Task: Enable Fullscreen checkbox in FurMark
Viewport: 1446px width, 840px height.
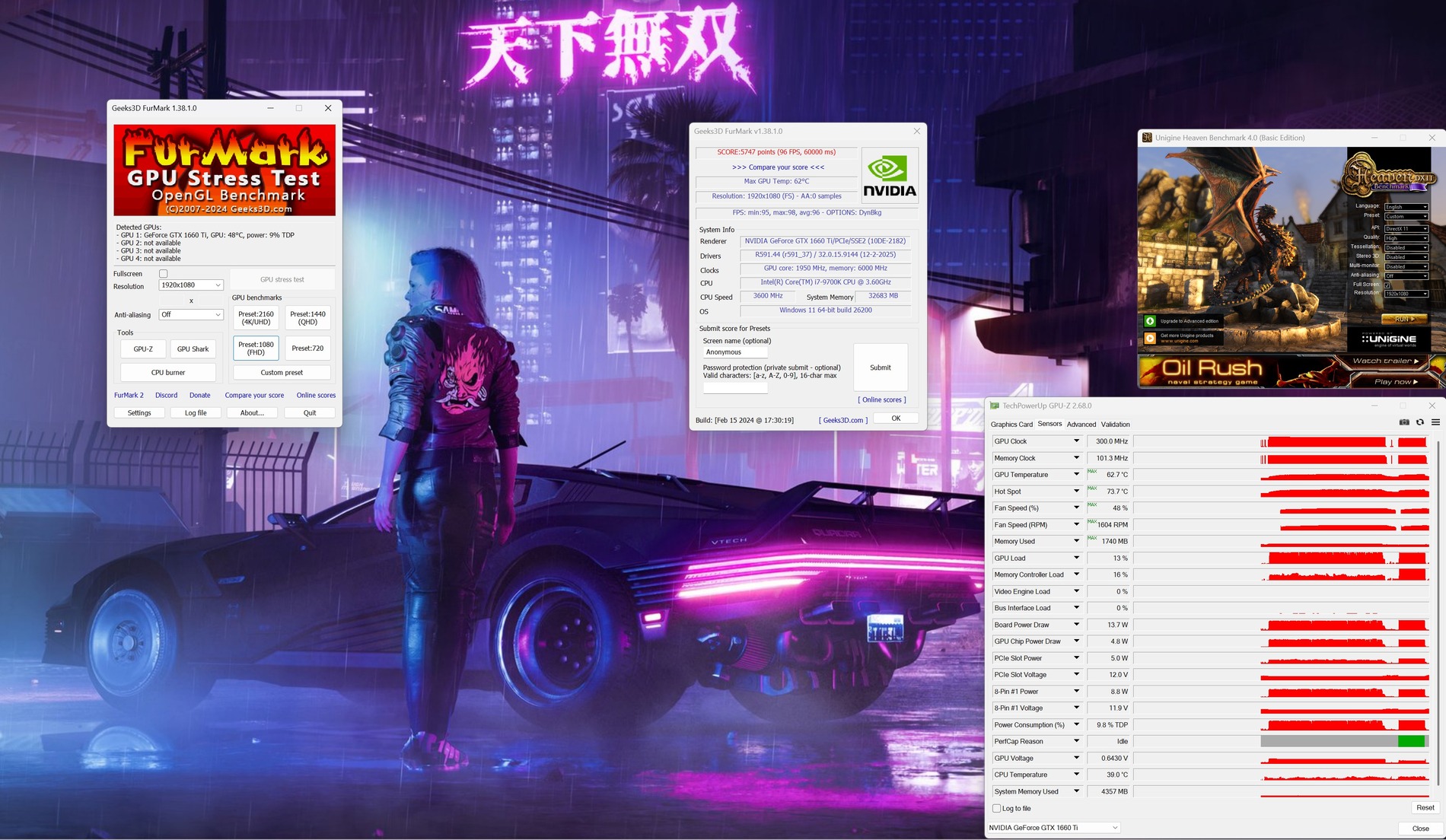Action: (163, 274)
